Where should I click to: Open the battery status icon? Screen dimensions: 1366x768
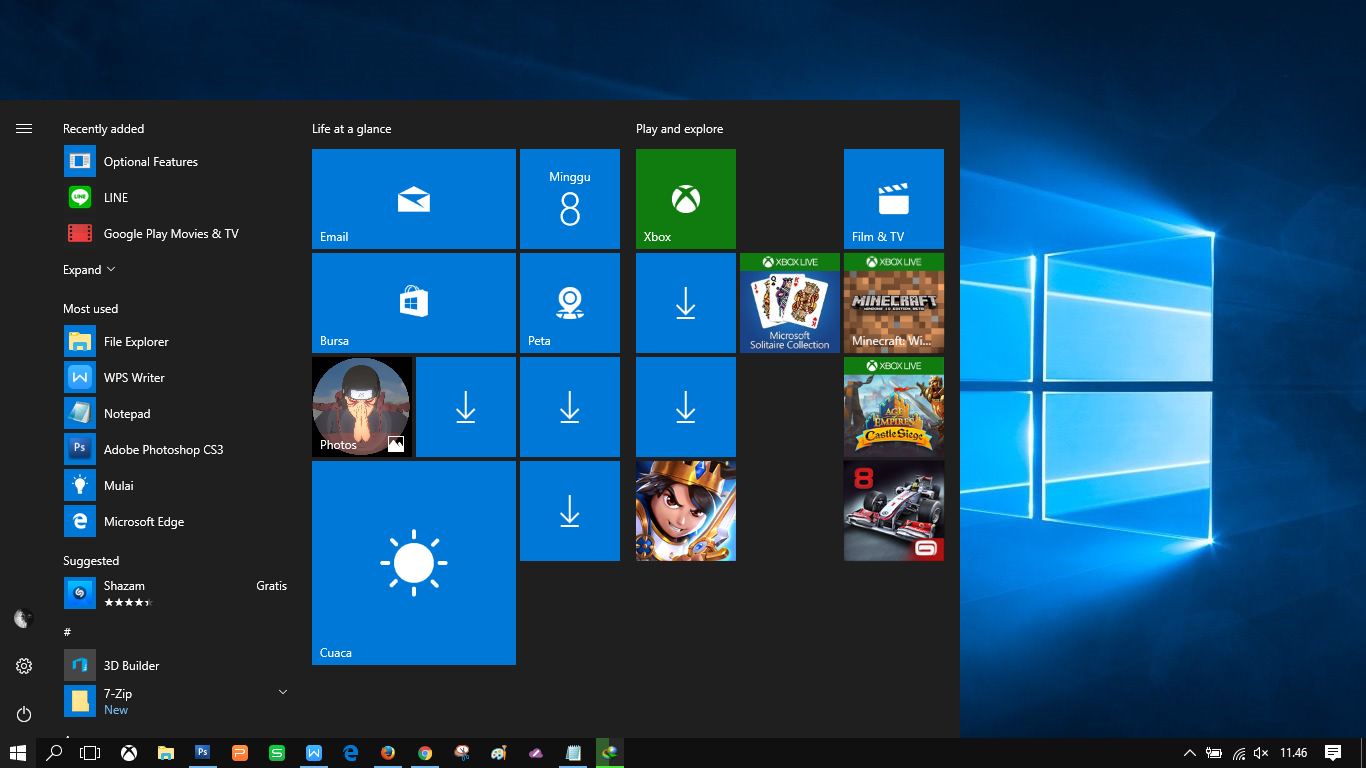click(1214, 753)
